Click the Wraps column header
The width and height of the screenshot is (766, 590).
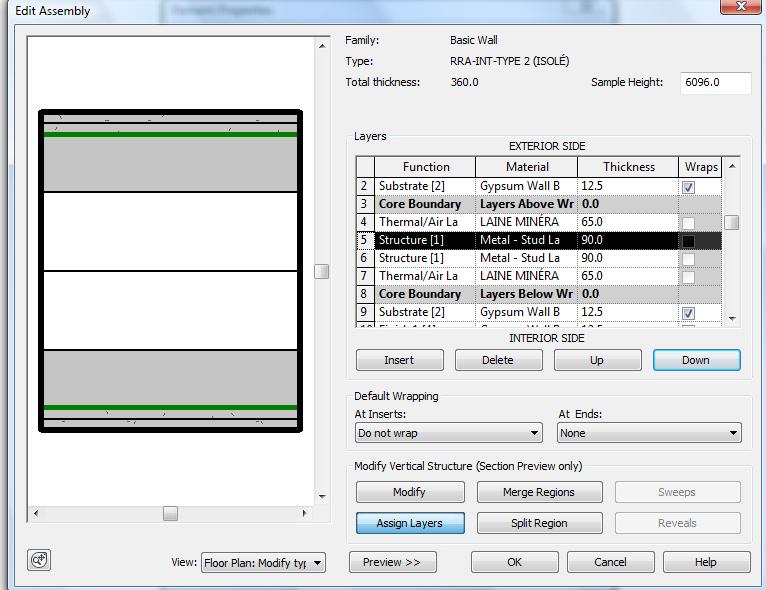pos(701,167)
